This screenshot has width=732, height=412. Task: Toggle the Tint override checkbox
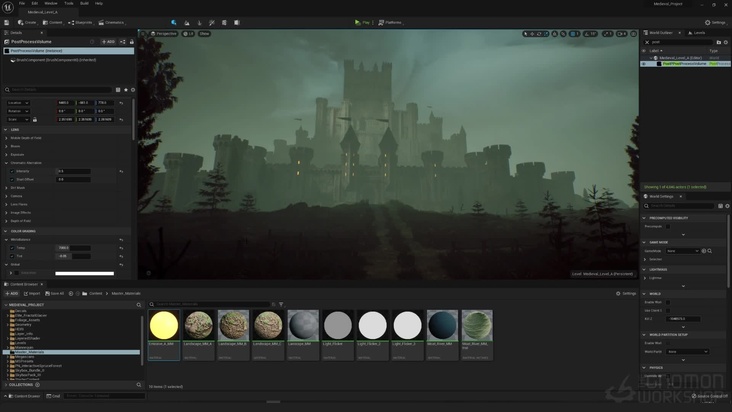12,256
